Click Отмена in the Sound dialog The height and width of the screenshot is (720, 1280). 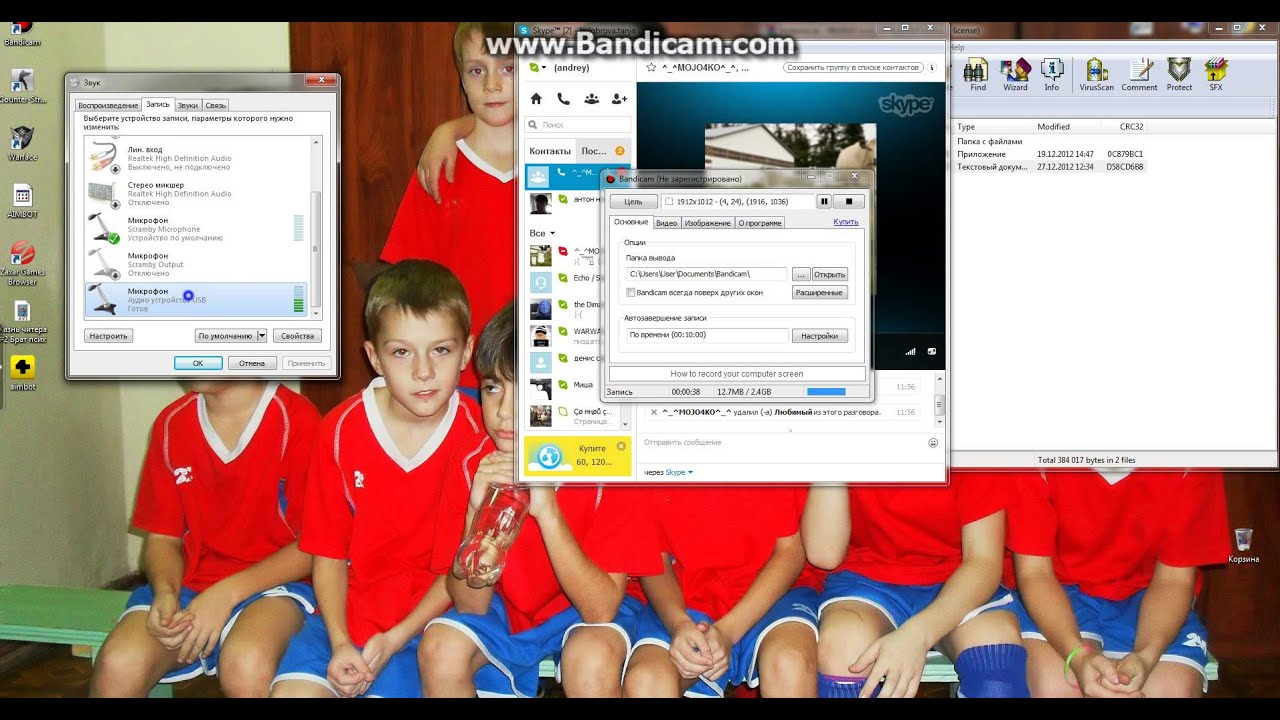252,363
